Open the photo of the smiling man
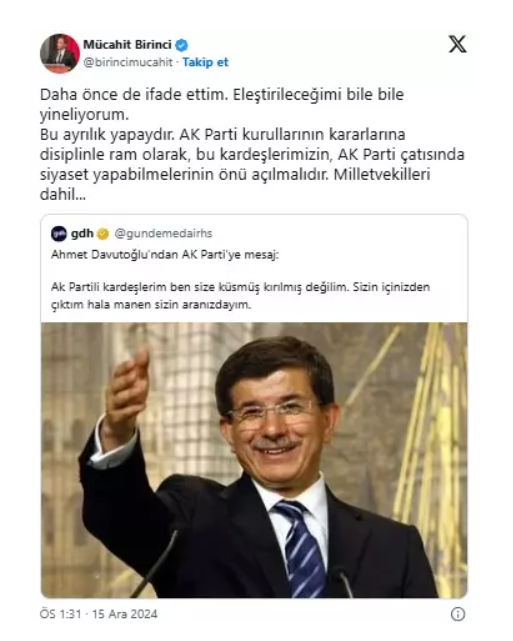Image resolution: width=513 pixels, height=641 pixels. click(254, 460)
